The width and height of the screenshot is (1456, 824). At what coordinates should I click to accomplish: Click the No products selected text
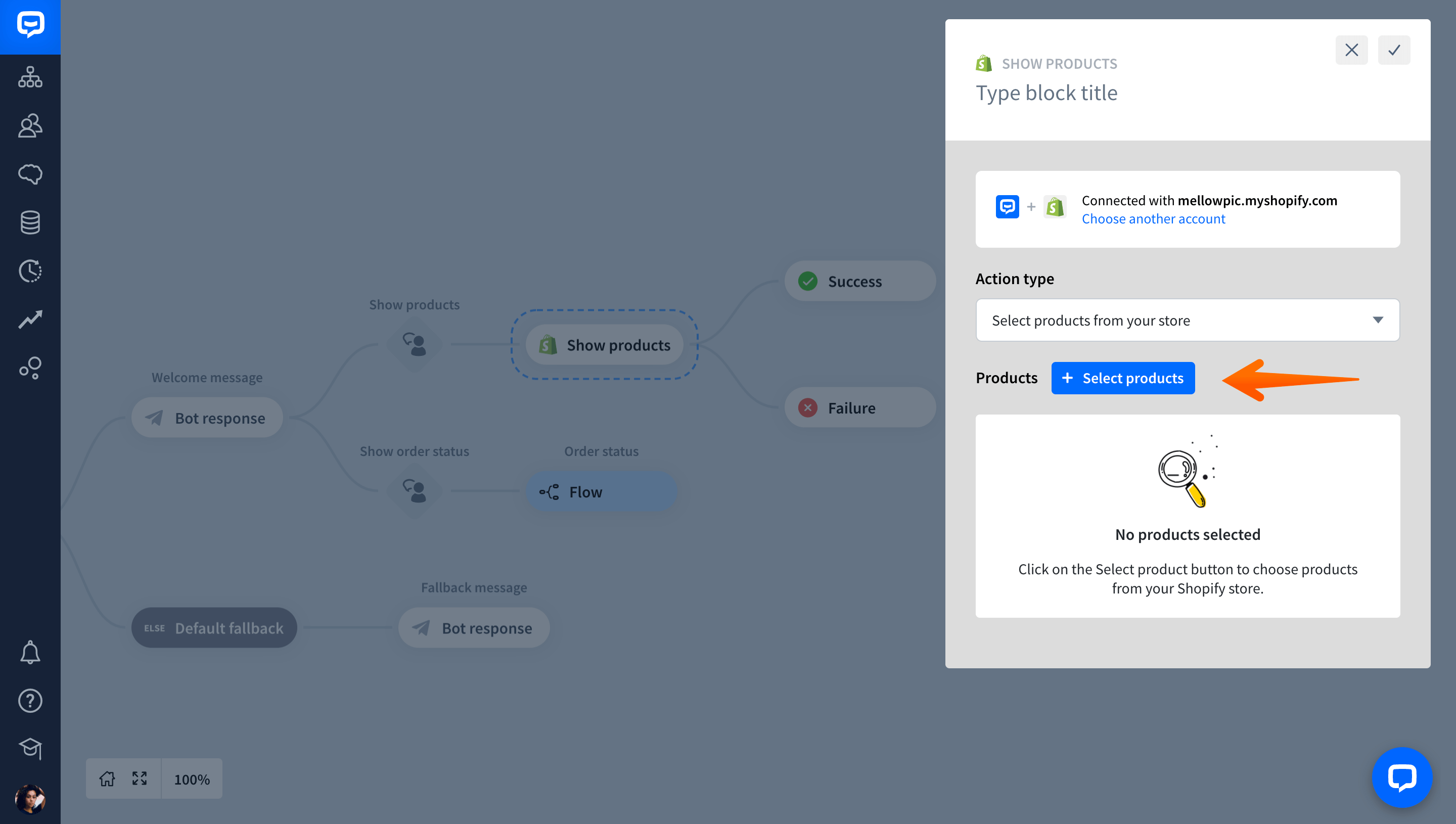(1187, 534)
